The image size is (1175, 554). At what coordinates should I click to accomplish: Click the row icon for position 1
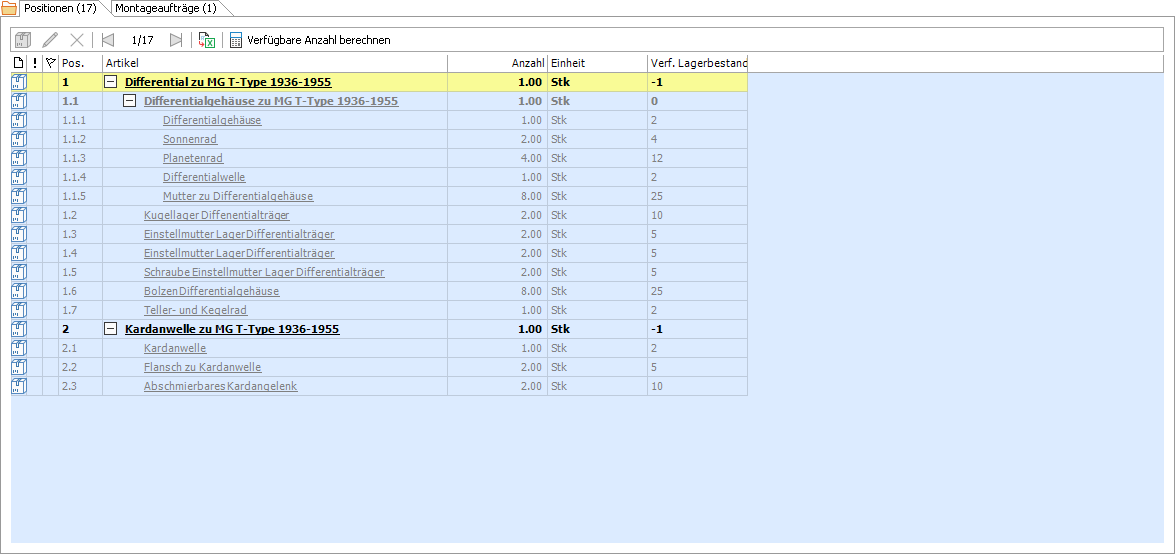[19, 82]
